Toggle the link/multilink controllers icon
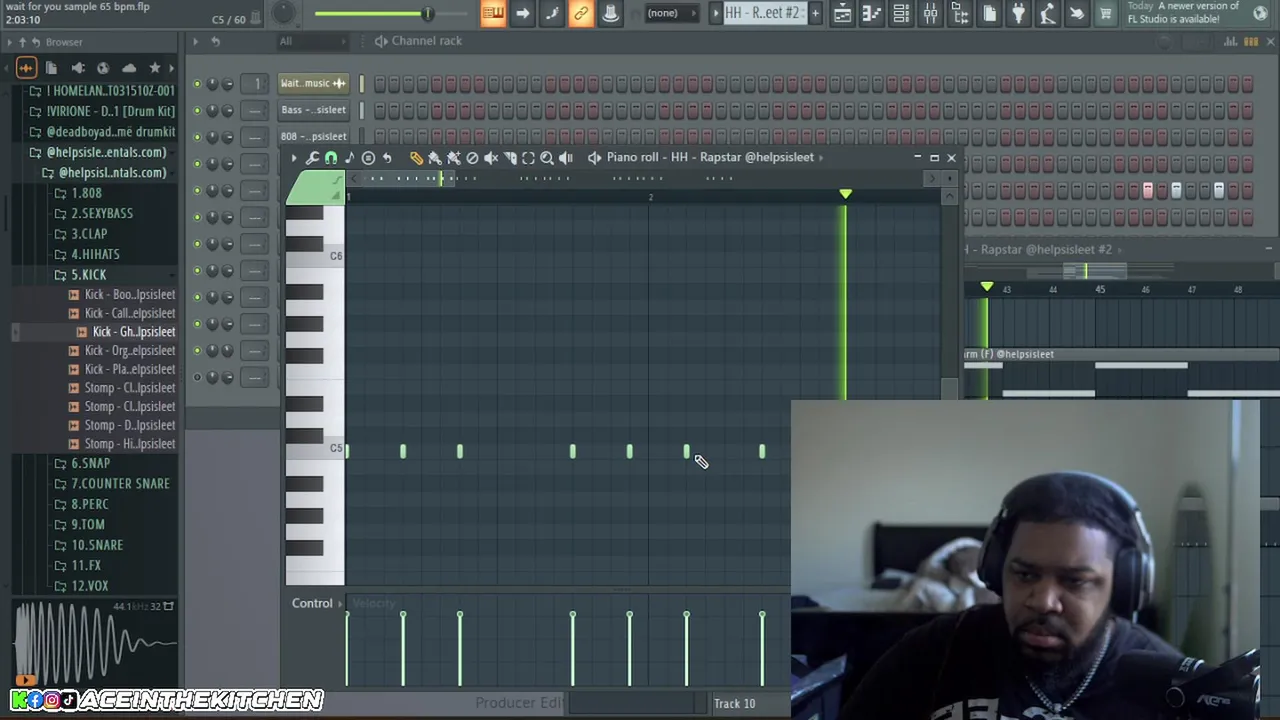 coord(581,13)
